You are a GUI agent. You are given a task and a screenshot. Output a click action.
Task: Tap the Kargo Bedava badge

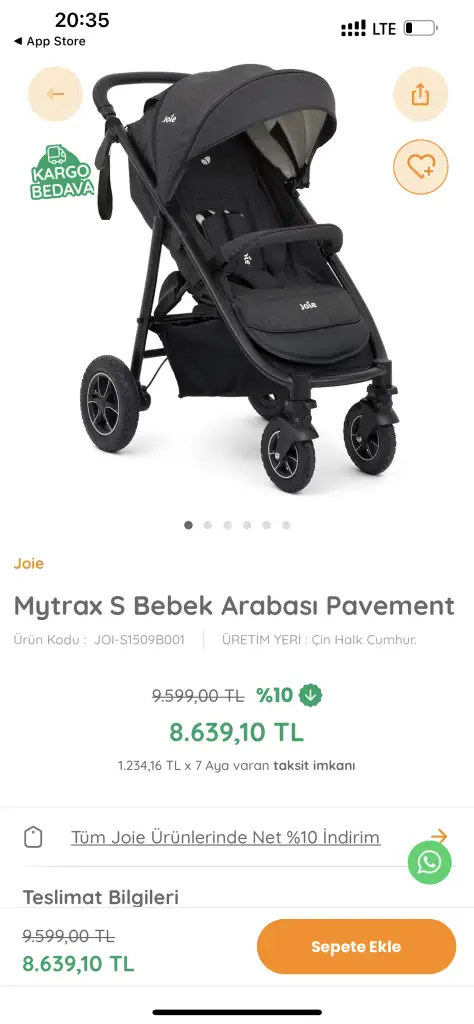point(62,173)
